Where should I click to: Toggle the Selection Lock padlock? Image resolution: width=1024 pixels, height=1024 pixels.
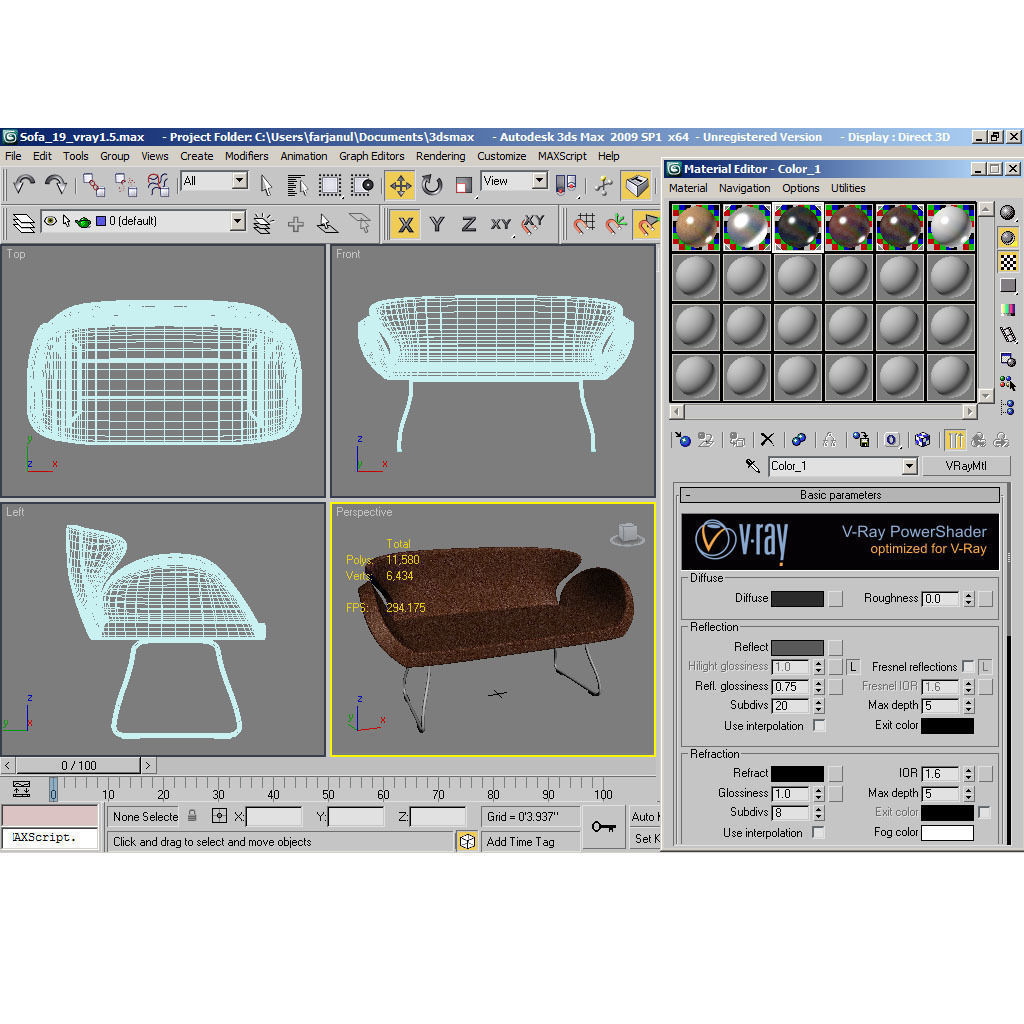(x=192, y=816)
